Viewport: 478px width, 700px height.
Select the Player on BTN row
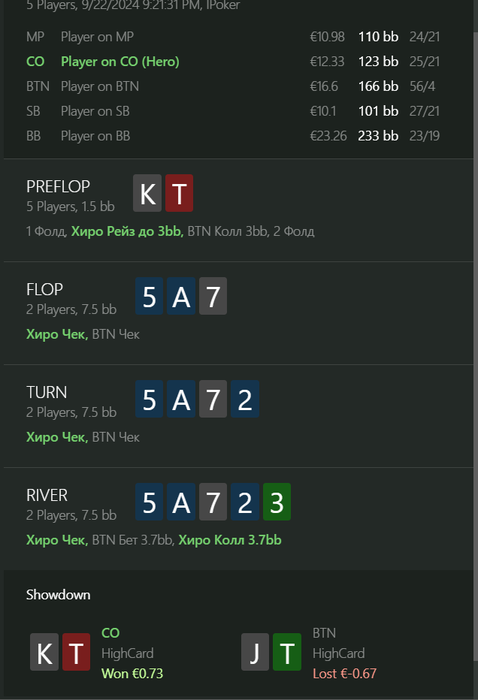pos(233,86)
